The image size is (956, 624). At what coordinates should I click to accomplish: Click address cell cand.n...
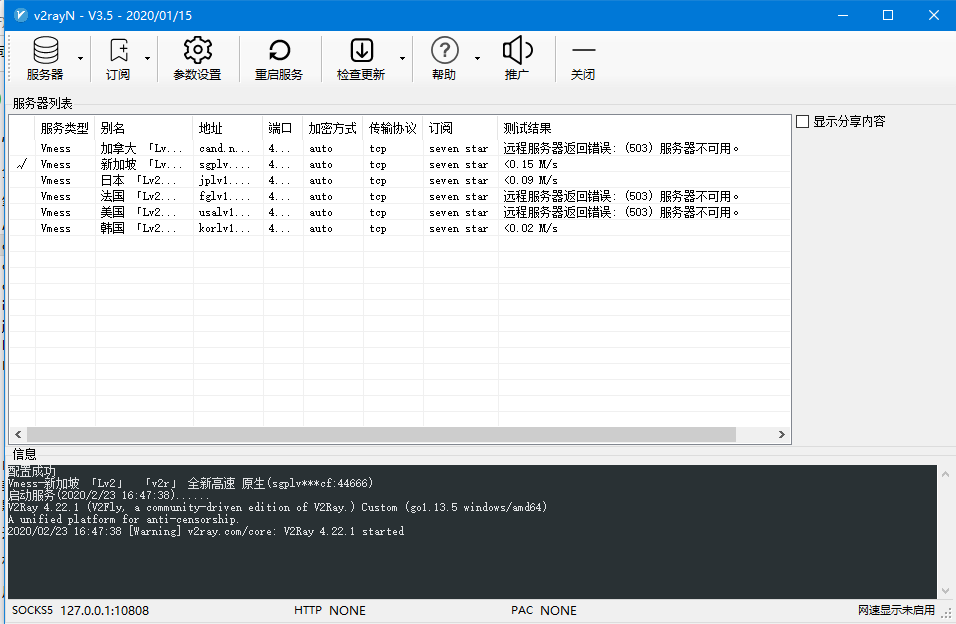224,148
